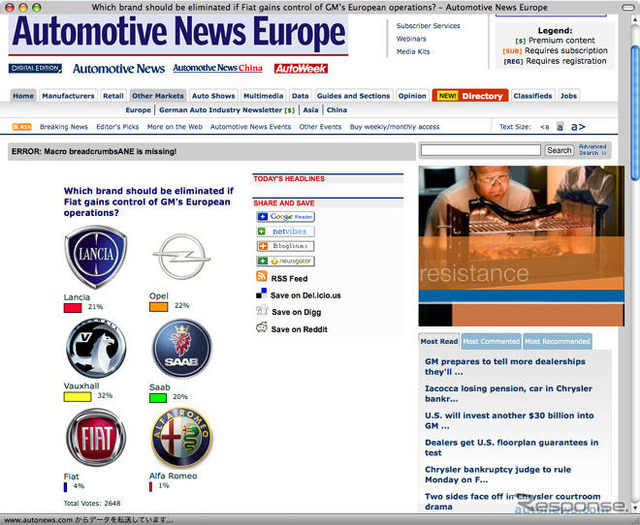Open the AutoWeek logo link

pyautogui.click(x=301, y=69)
